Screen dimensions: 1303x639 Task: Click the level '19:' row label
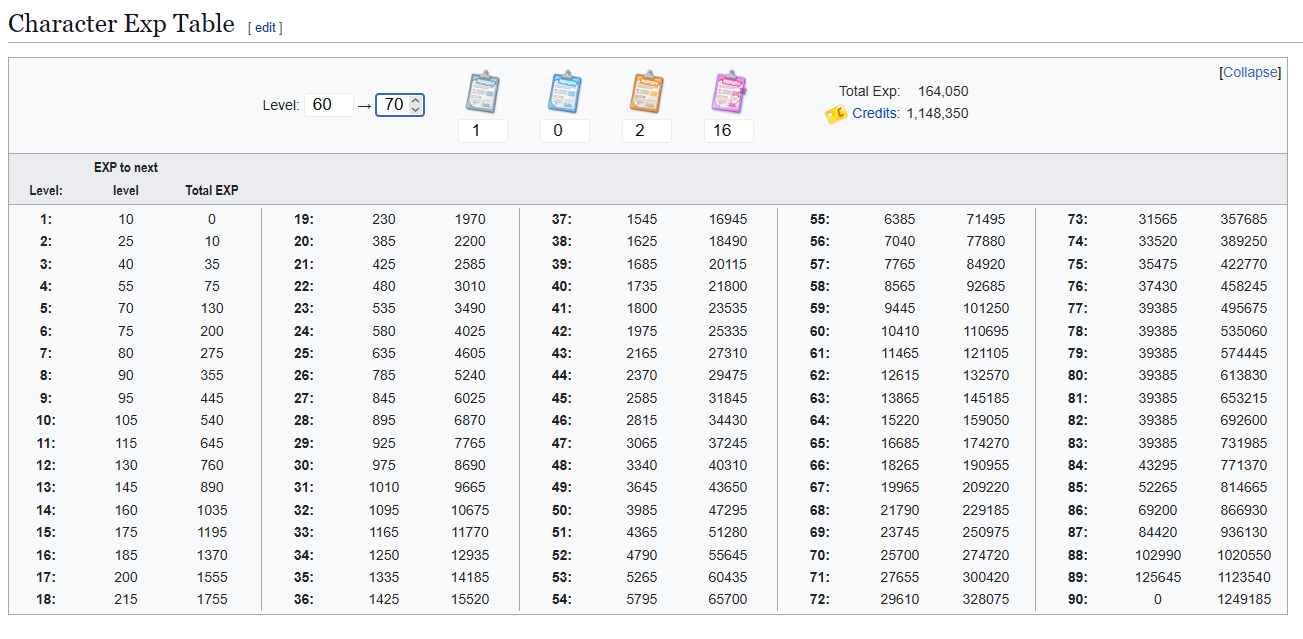pyautogui.click(x=305, y=219)
